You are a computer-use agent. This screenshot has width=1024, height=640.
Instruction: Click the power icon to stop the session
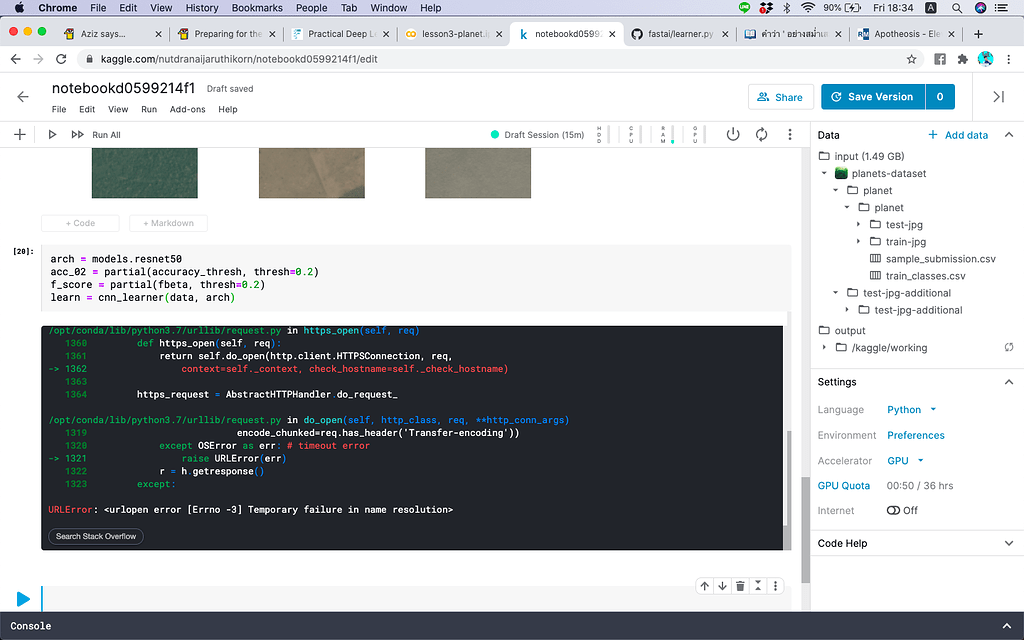[733, 134]
